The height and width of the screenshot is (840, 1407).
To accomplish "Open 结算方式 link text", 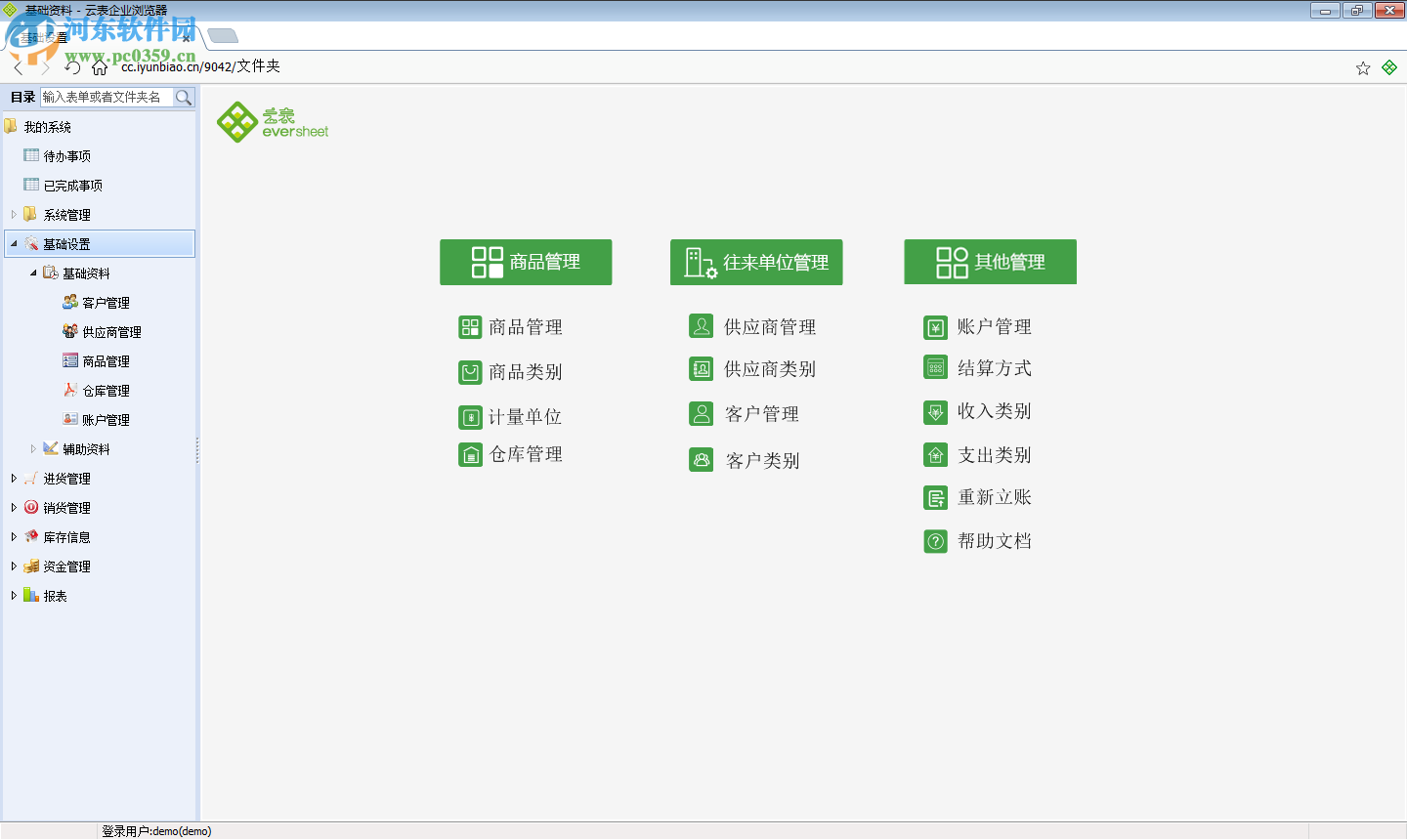I will [x=995, y=368].
